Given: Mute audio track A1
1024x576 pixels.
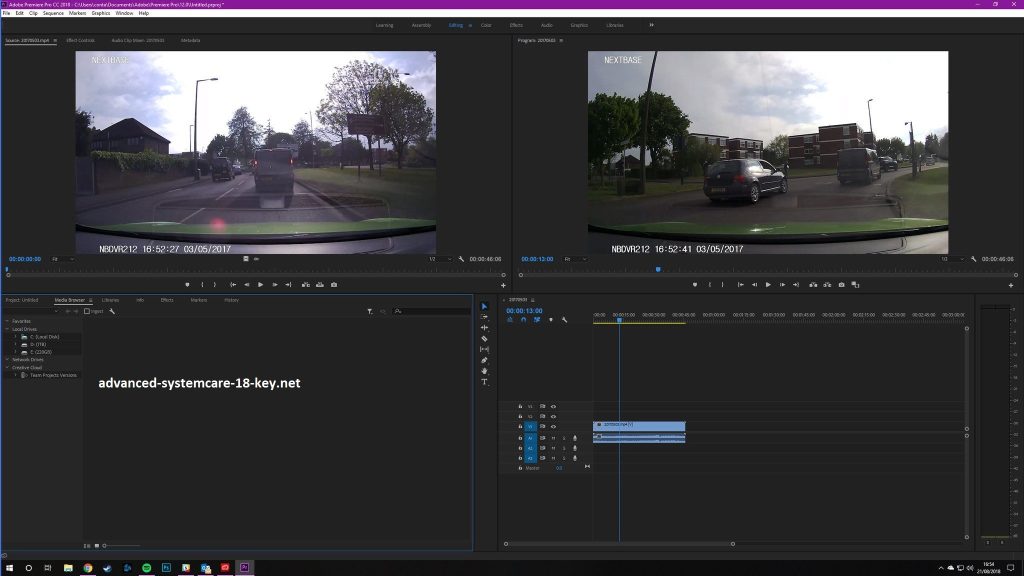Looking at the screenshot, I should click(x=553, y=438).
